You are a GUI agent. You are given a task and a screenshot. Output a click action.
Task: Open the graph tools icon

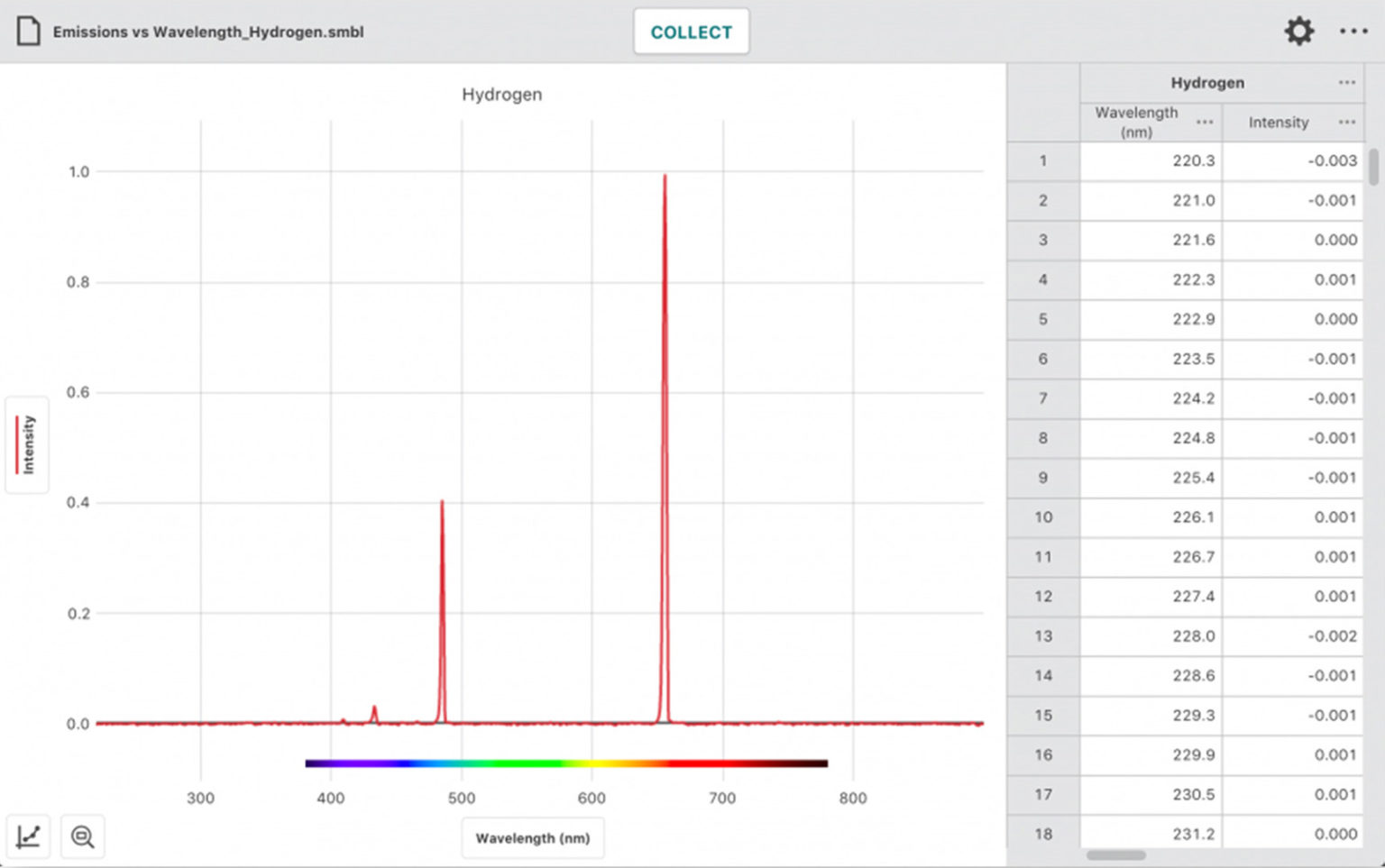28,836
